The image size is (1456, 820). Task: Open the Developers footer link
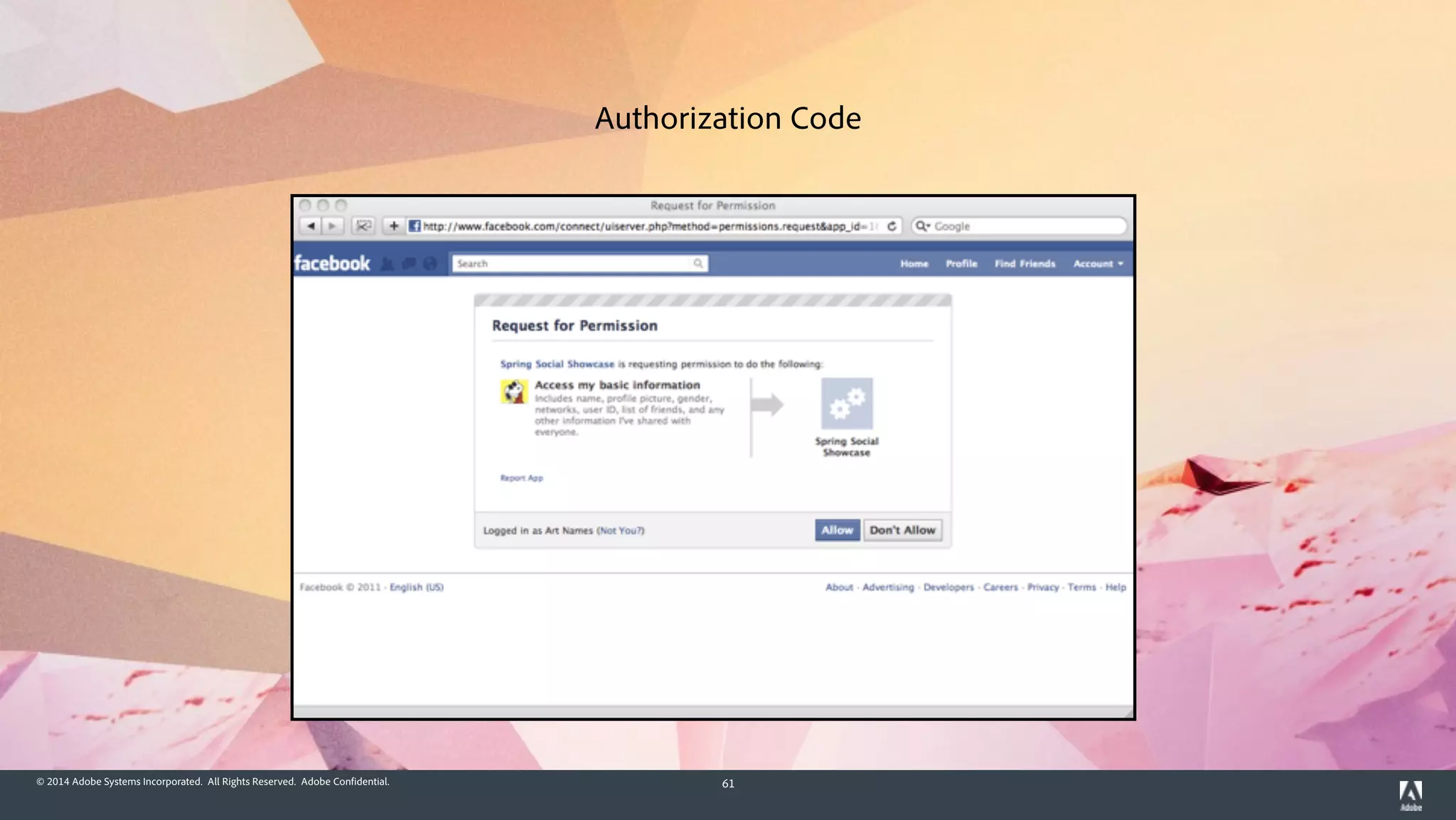(x=948, y=587)
